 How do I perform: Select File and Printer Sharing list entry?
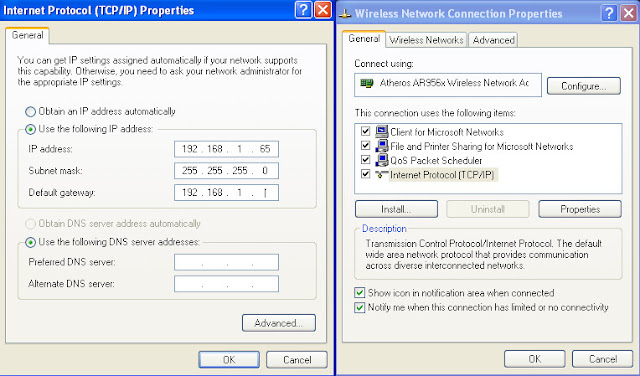(482, 146)
